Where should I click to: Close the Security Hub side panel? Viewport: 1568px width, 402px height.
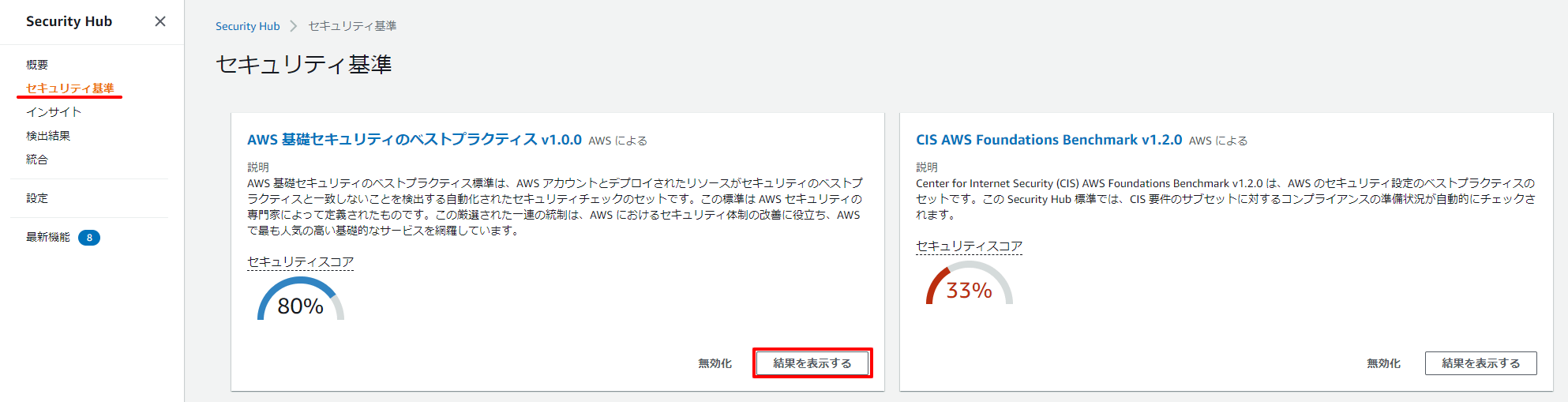point(160,21)
